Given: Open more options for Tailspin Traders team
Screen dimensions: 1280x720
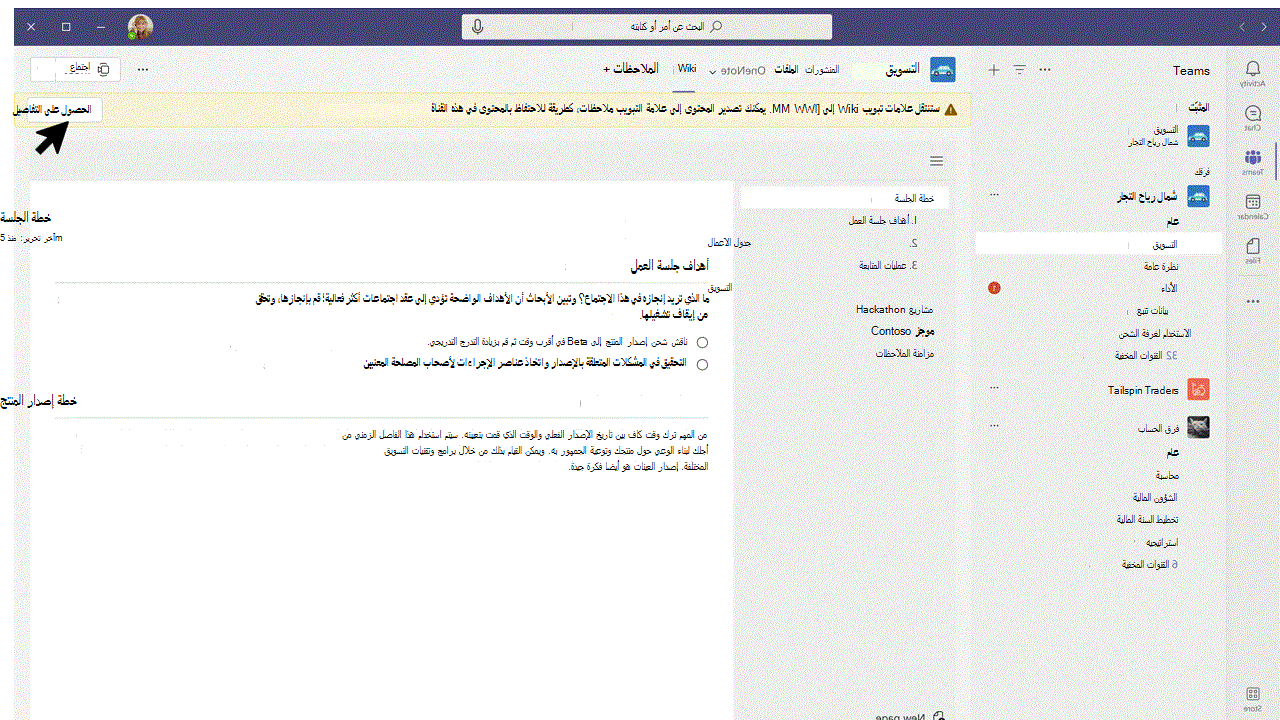Looking at the screenshot, I should [994, 388].
